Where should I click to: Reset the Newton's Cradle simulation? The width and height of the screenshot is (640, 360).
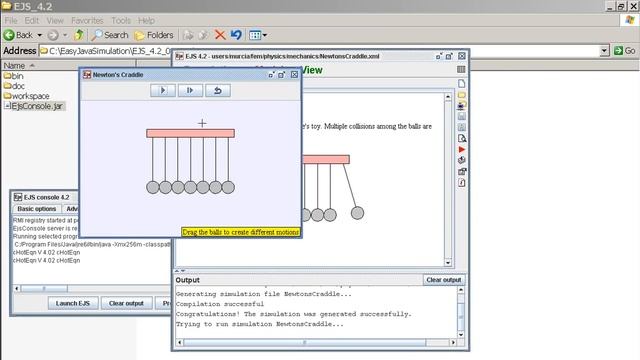(x=218, y=90)
